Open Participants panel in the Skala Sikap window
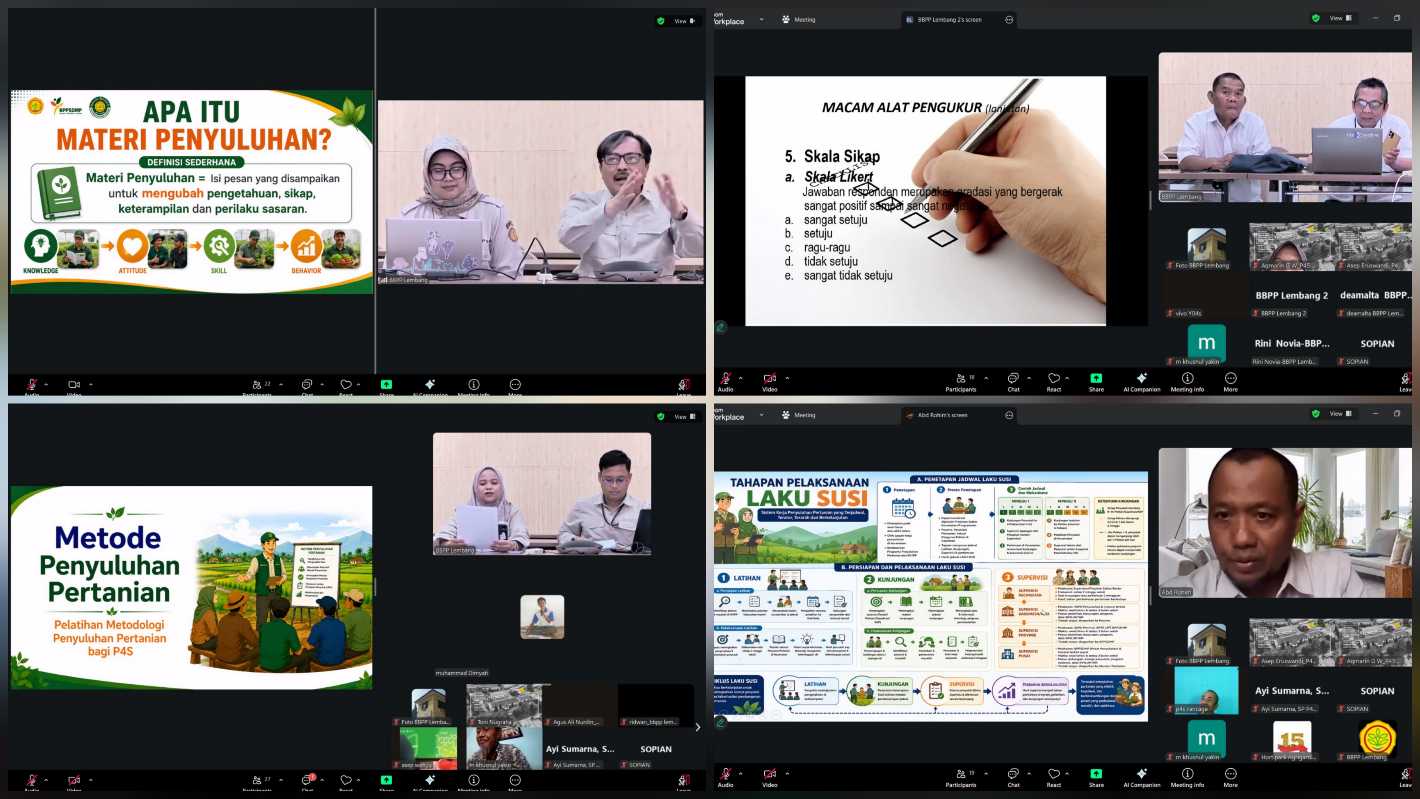The width and height of the screenshot is (1420, 799). pyautogui.click(x=959, y=380)
